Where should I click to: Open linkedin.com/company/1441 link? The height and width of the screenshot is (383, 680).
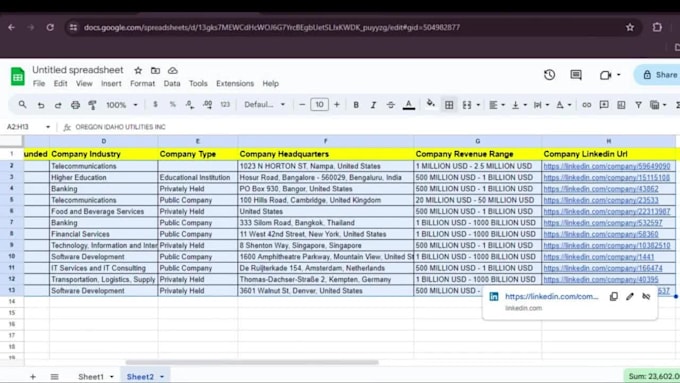598,257
